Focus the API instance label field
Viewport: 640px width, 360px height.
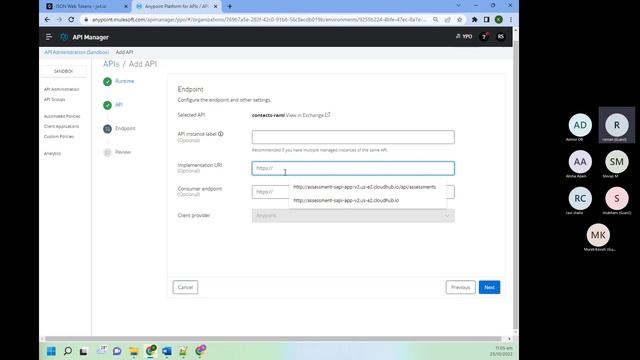[x=353, y=137]
